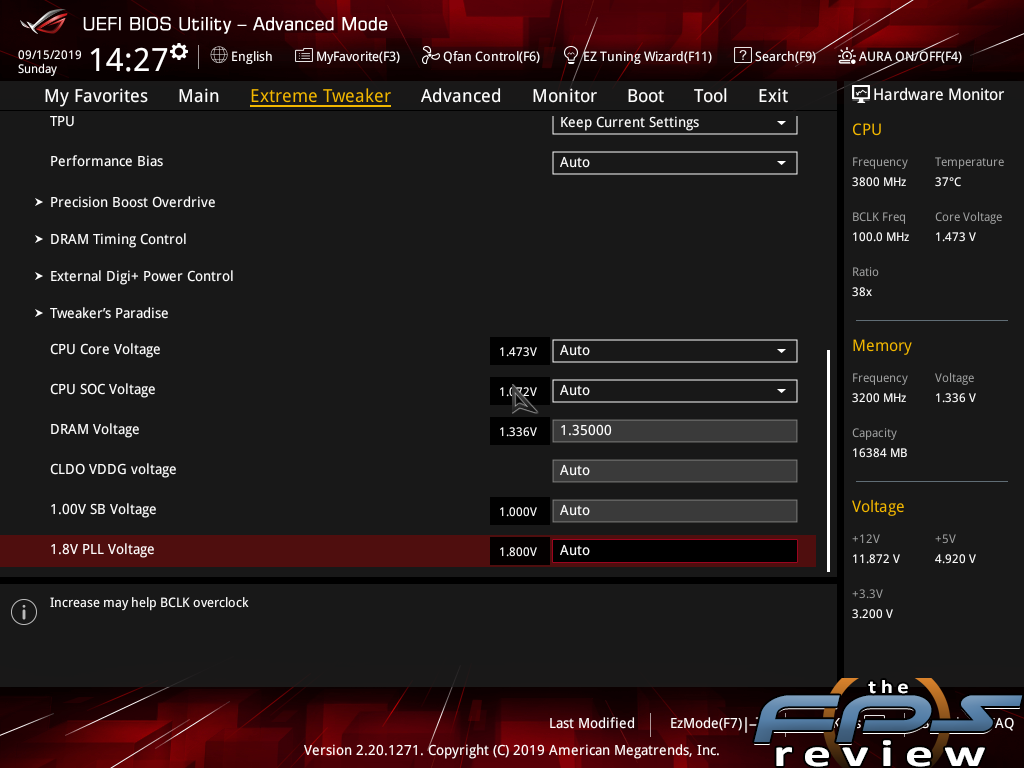Click the info icon beside help text
Viewport: 1024px width, 768px height.
24,612
